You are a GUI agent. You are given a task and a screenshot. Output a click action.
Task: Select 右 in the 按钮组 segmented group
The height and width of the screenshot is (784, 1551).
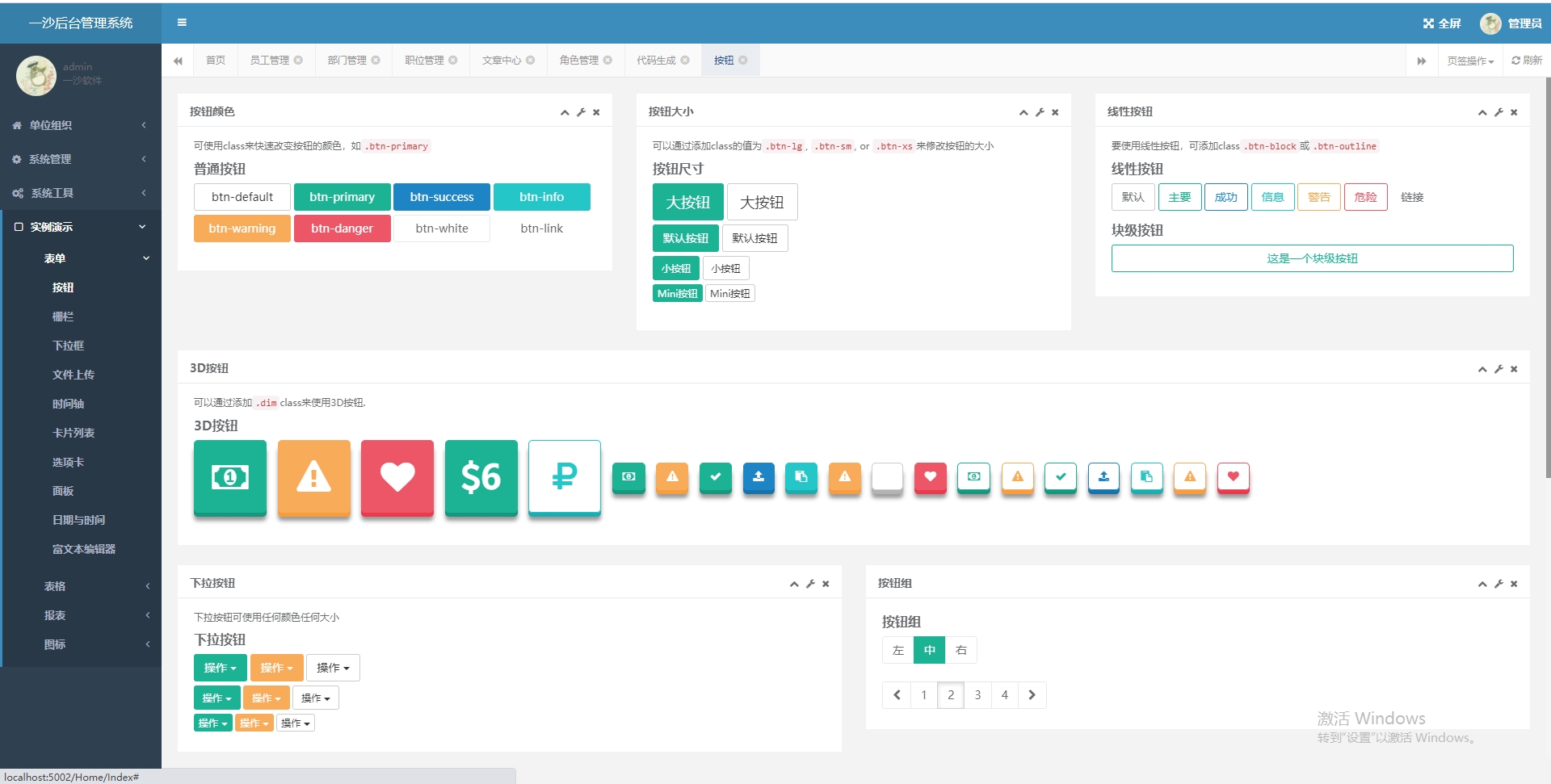pyautogui.click(x=960, y=650)
